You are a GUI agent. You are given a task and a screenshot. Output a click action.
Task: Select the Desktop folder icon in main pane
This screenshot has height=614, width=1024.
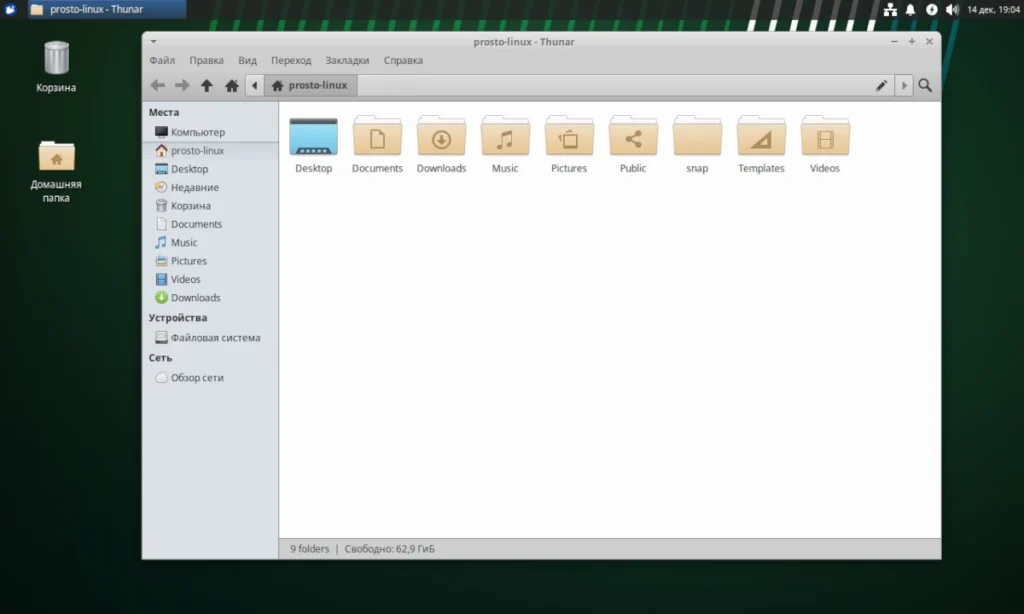click(313, 137)
